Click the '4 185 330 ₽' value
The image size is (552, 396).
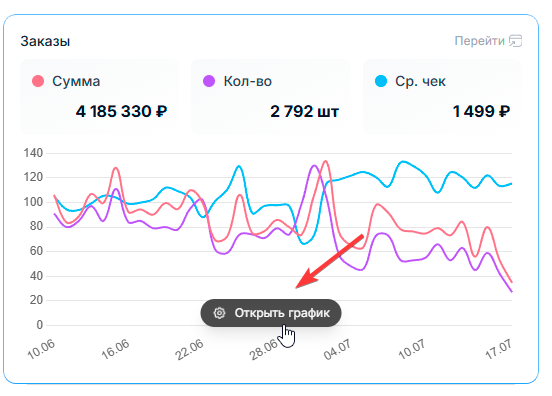pyautogui.click(x=121, y=112)
